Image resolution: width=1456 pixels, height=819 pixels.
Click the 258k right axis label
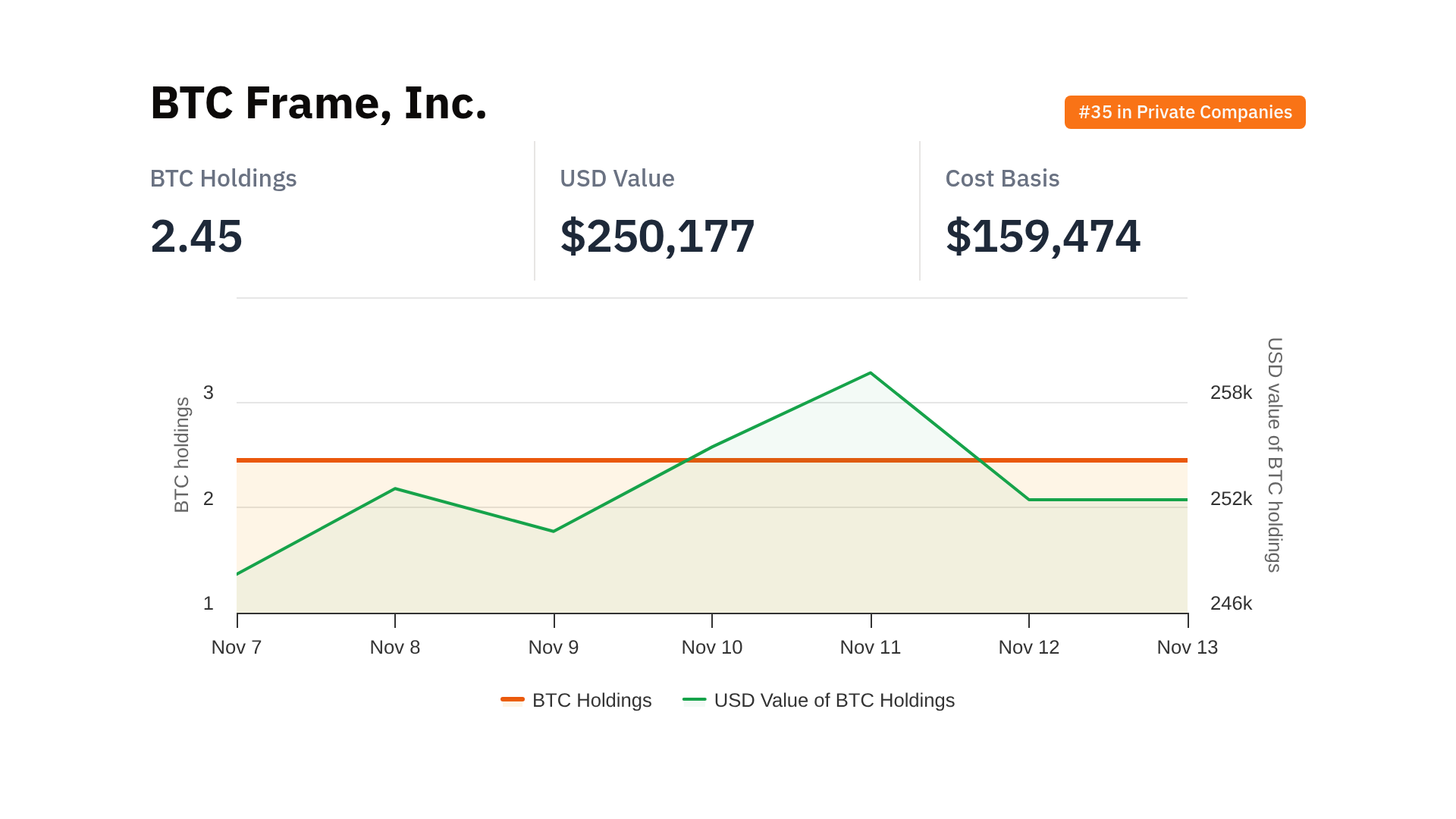click(x=1231, y=393)
